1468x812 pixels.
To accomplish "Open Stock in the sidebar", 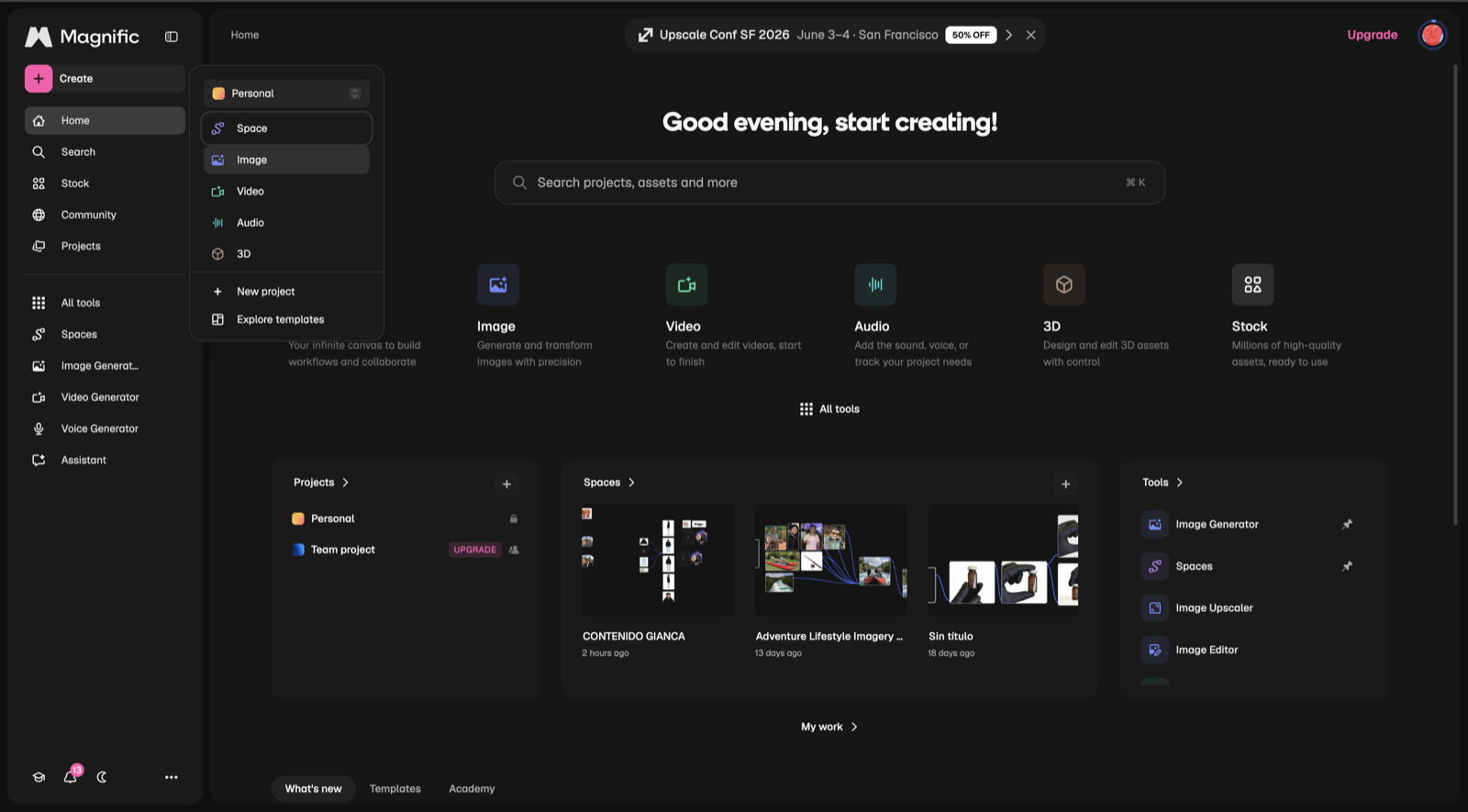I will 105,184.
